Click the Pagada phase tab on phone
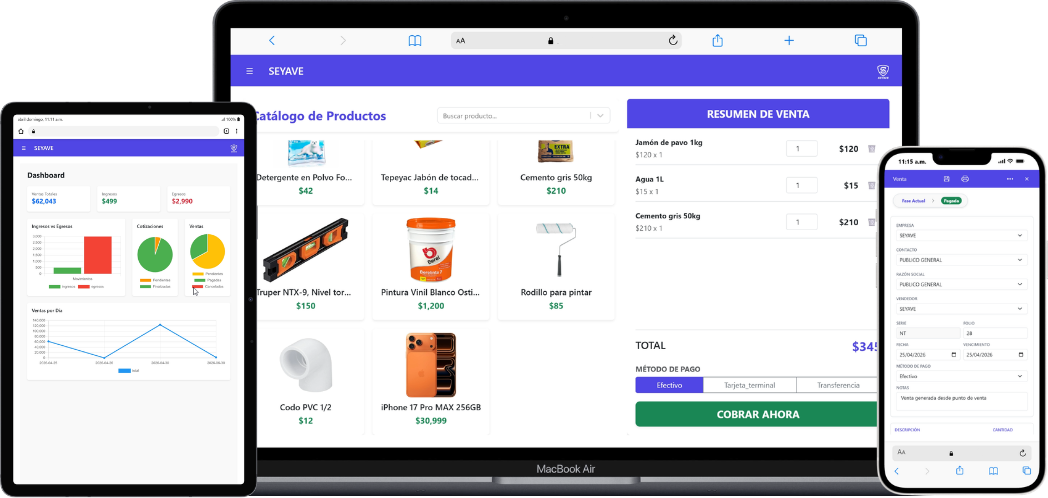Viewport: 1048px width, 498px height. click(x=952, y=201)
